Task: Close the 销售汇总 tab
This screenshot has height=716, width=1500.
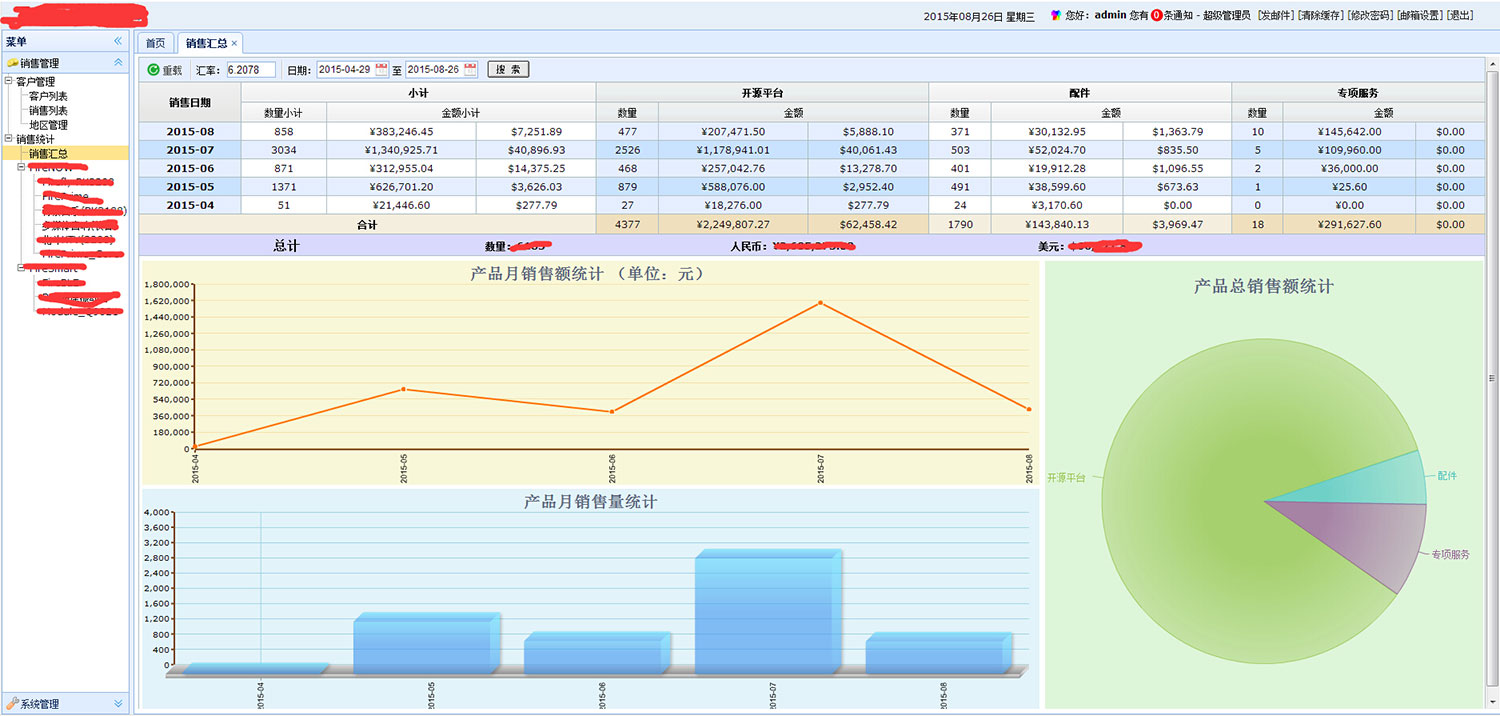Action: pos(235,43)
